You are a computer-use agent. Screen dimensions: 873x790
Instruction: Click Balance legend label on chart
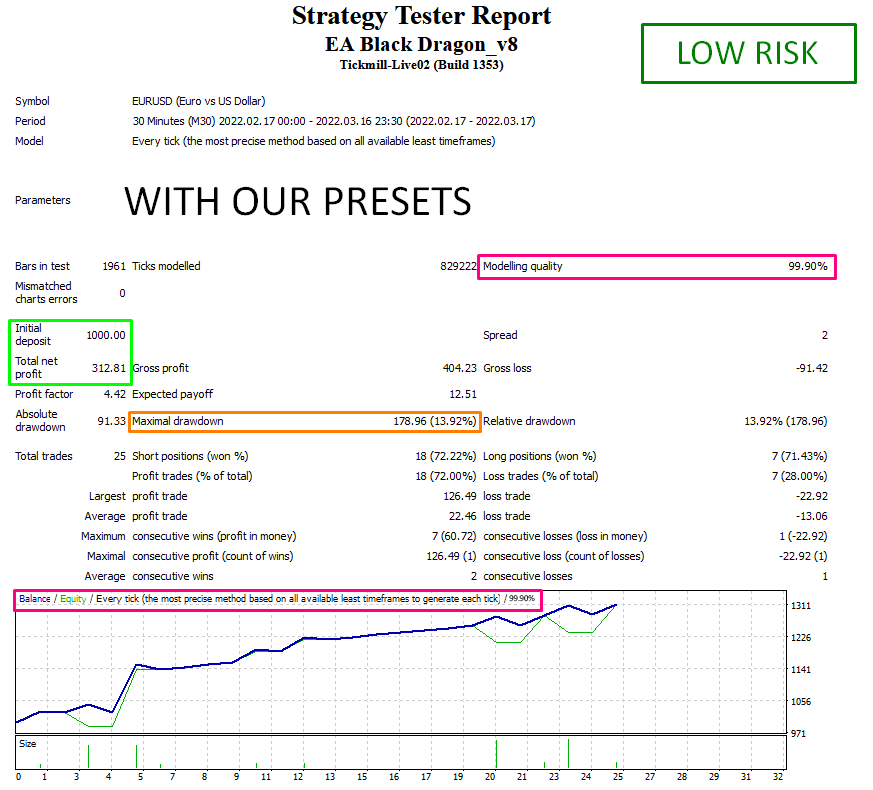coord(35,599)
